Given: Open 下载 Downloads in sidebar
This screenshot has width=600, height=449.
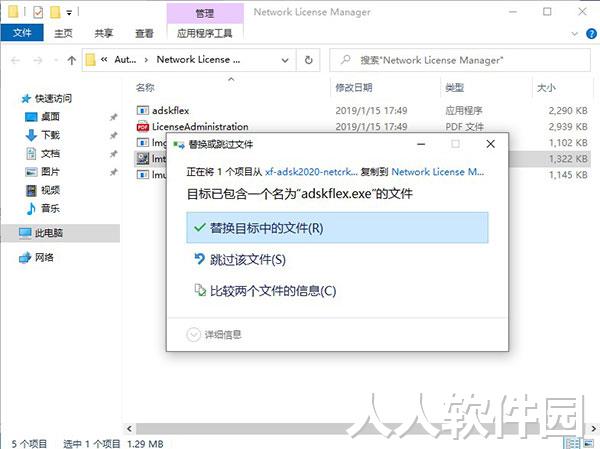Looking at the screenshot, I should 50,135.
